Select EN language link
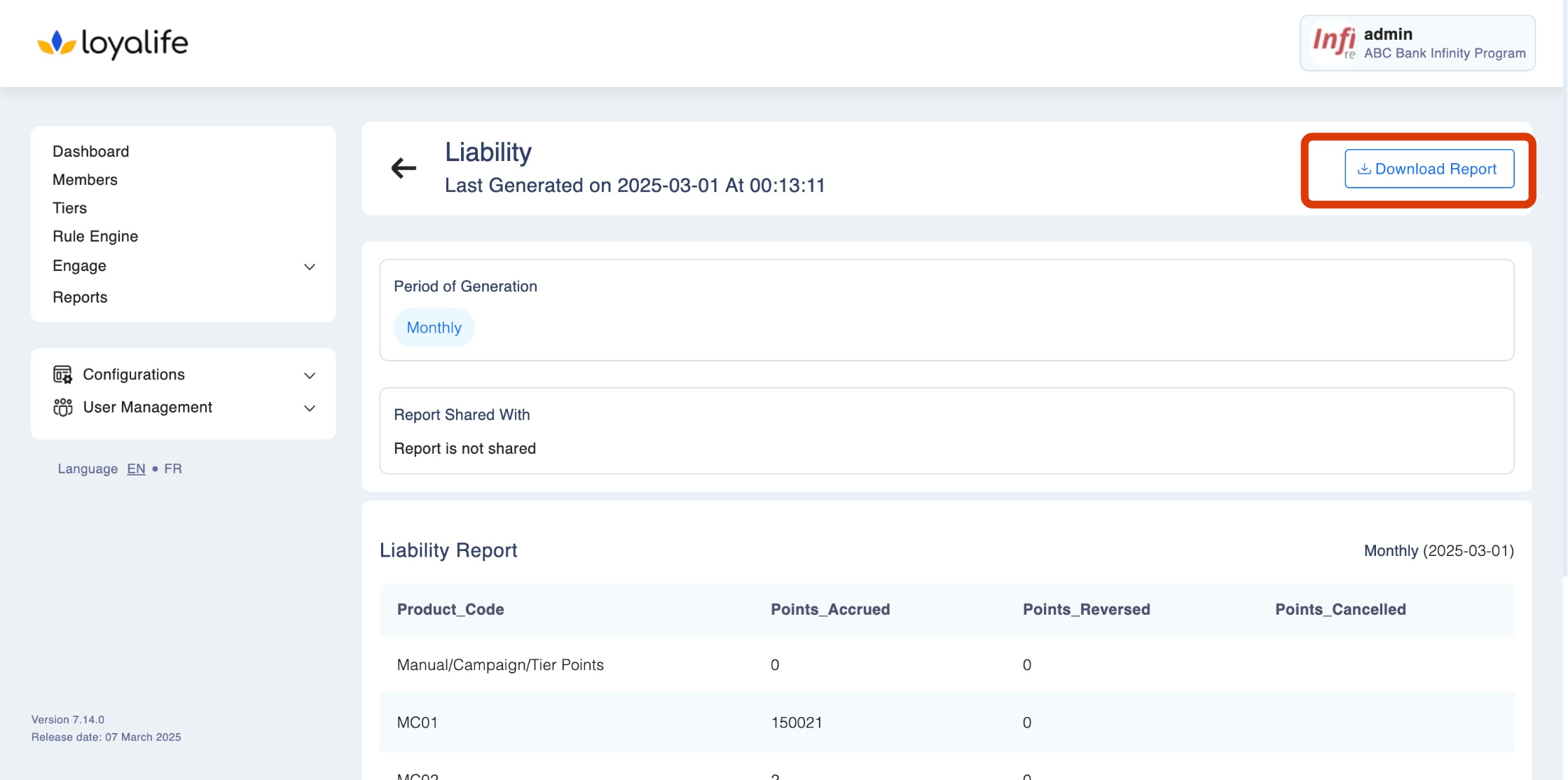Viewport: 1568px width, 780px height. click(x=136, y=469)
